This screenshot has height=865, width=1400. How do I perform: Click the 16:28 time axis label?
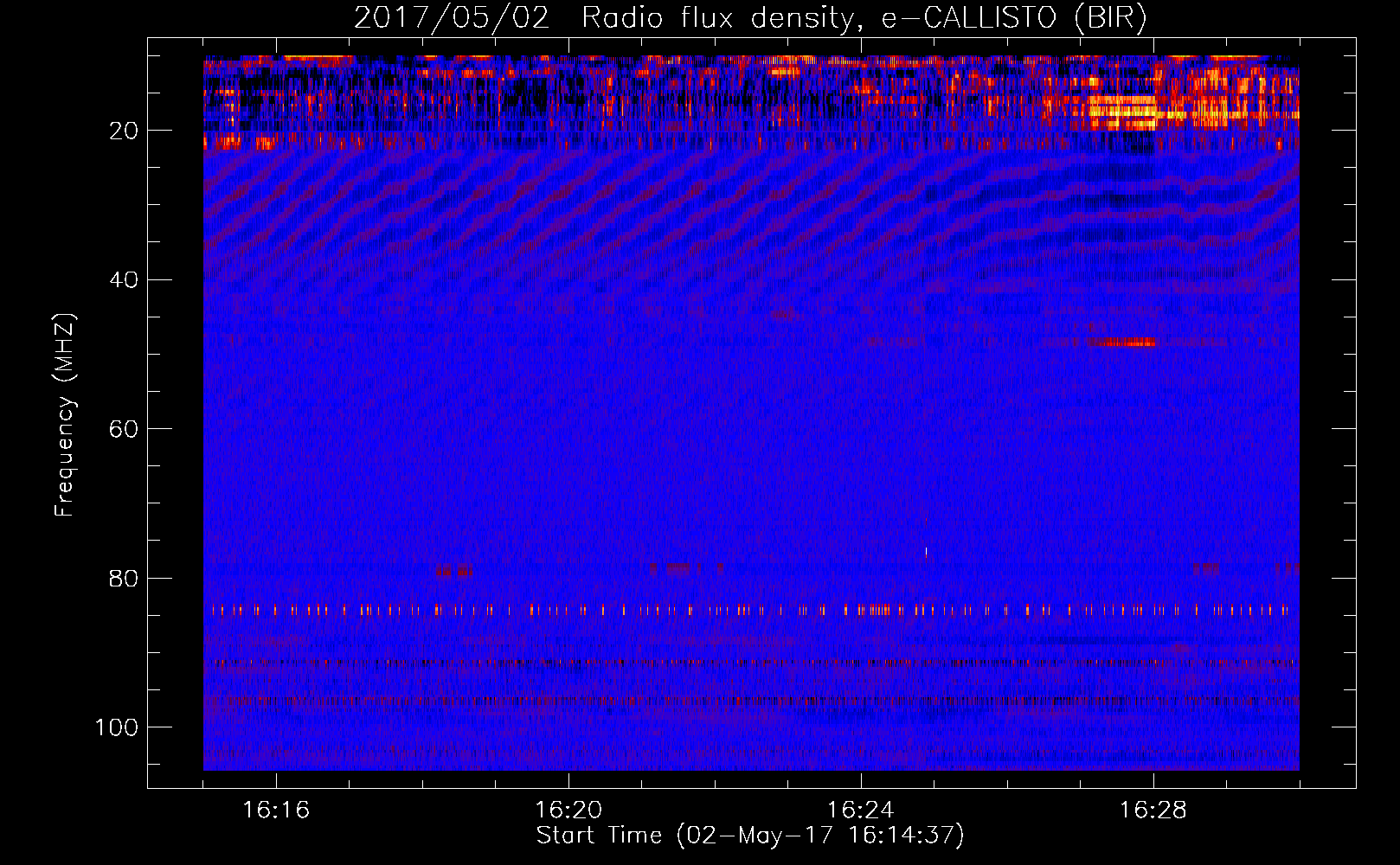[x=1153, y=810]
